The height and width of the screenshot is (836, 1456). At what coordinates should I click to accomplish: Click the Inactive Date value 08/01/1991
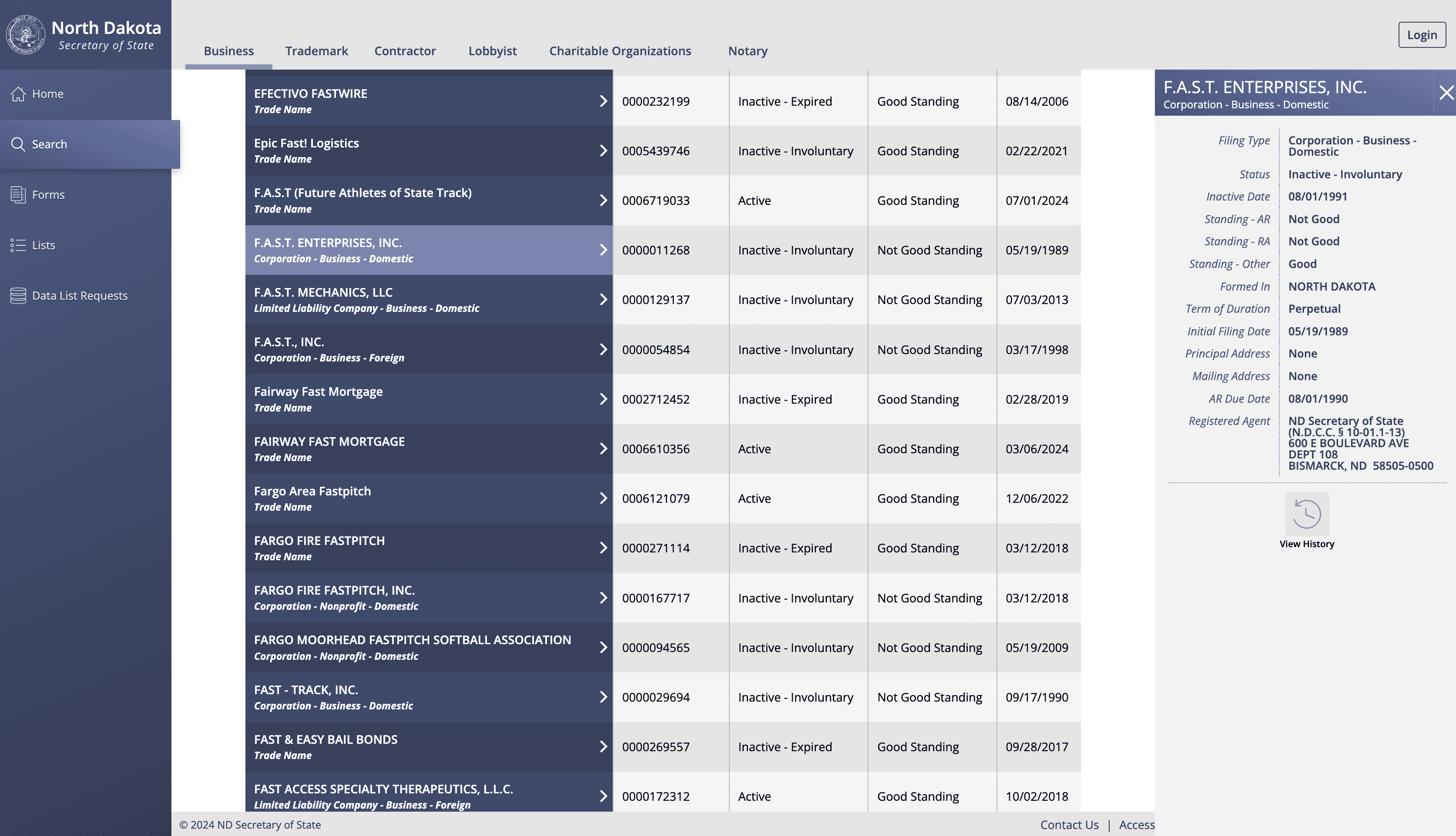1318,196
